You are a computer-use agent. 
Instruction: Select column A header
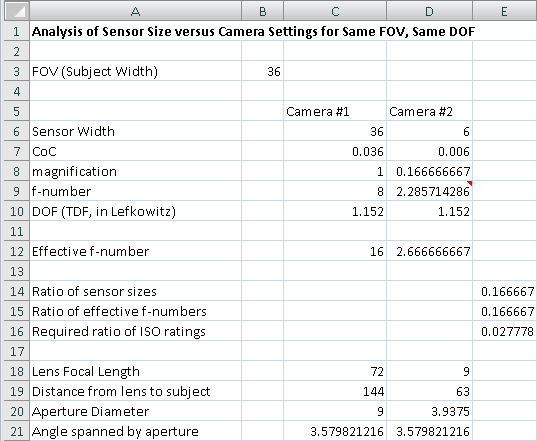tap(136, 11)
